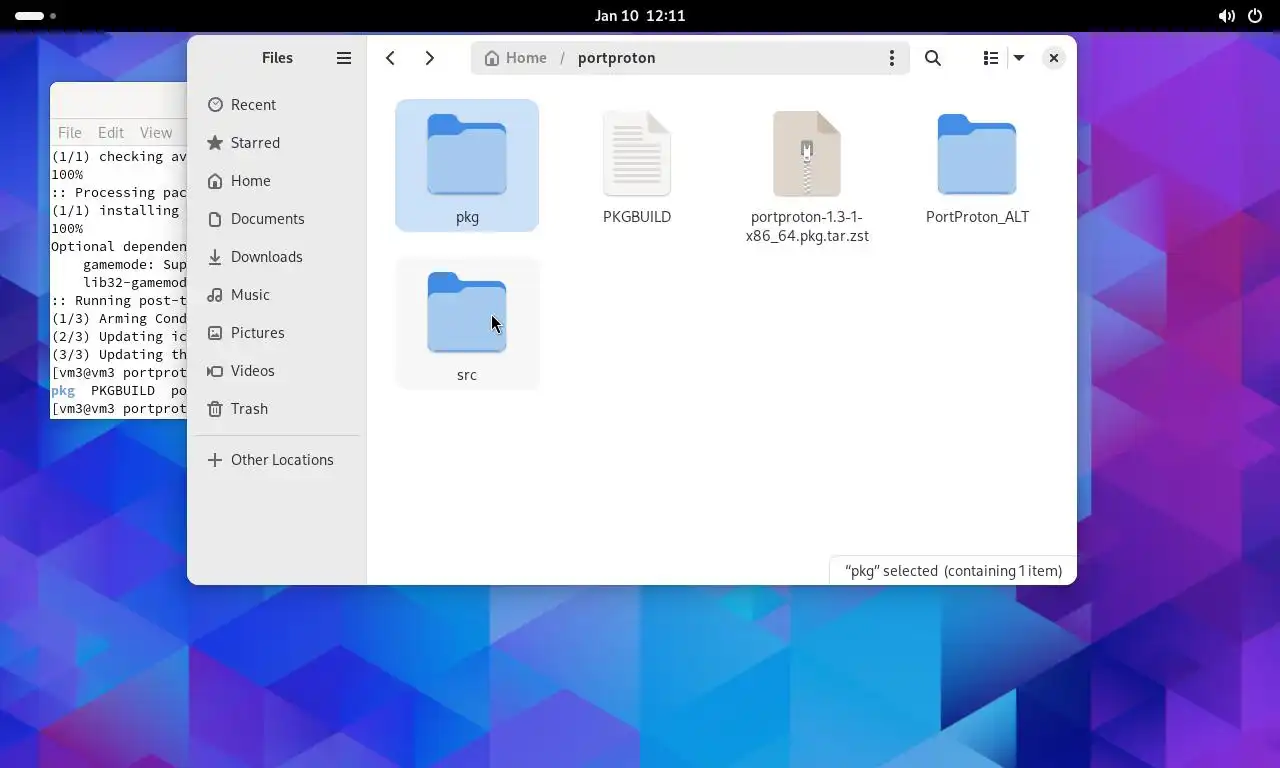Open Recent label in sidebar
This screenshot has width=1280, height=768.
tap(253, 105)
